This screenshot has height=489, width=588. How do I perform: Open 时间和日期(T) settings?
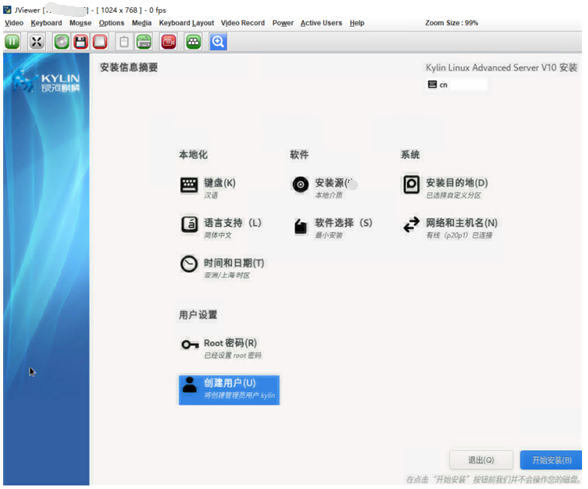click(234, 263)
